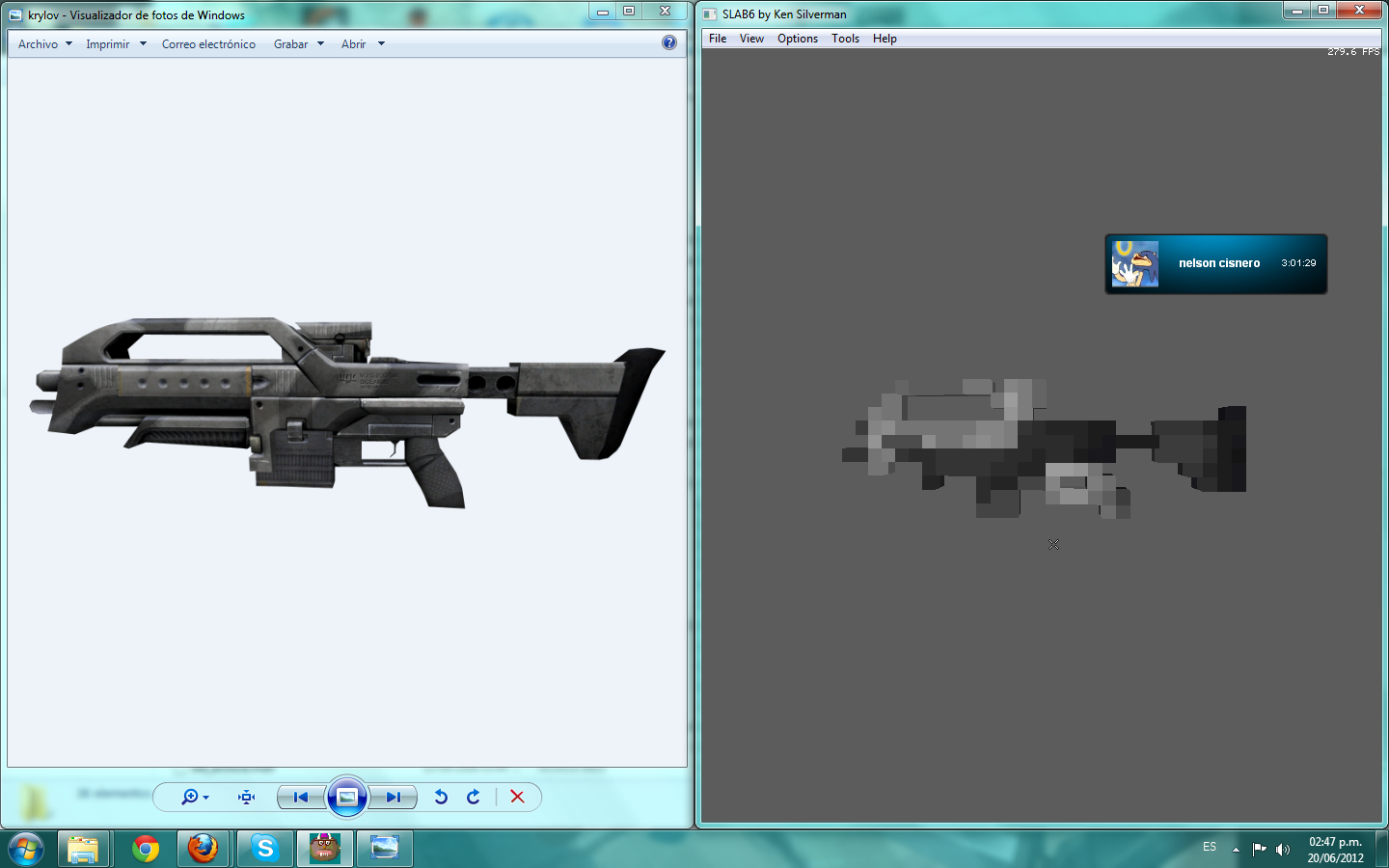Expand the hidden tray icons chevron
Screen dimensions: 1389x868
click(1236, 847)
